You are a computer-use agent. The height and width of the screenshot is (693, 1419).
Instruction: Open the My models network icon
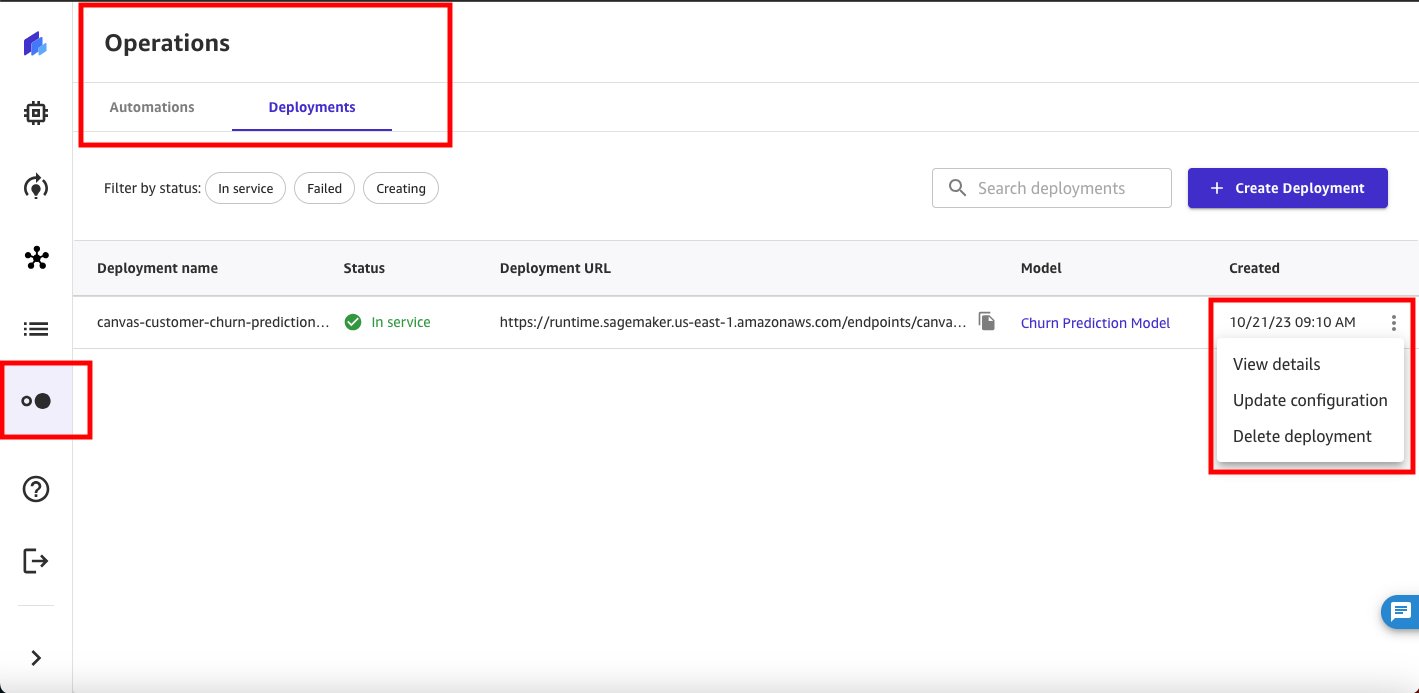tap(36, 259)
